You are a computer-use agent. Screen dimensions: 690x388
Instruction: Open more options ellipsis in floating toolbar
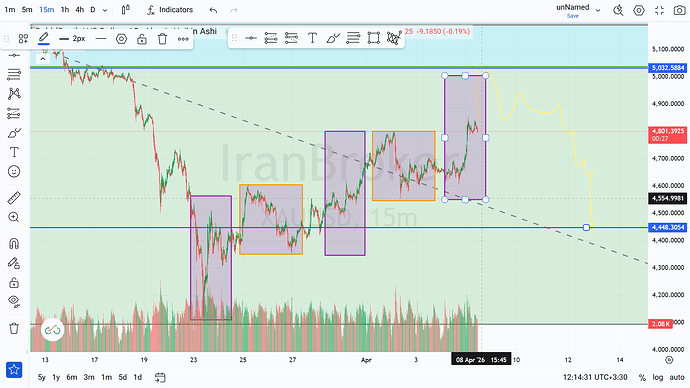183,39
